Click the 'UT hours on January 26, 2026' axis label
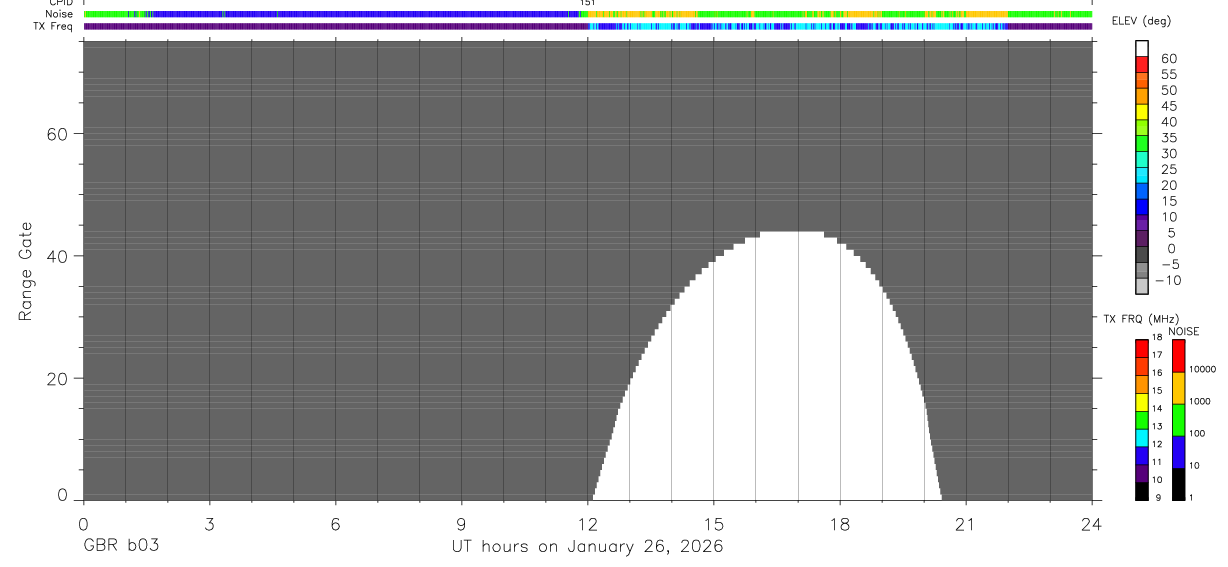This screenshot has height=567, width=1228. tap(586, 547)
